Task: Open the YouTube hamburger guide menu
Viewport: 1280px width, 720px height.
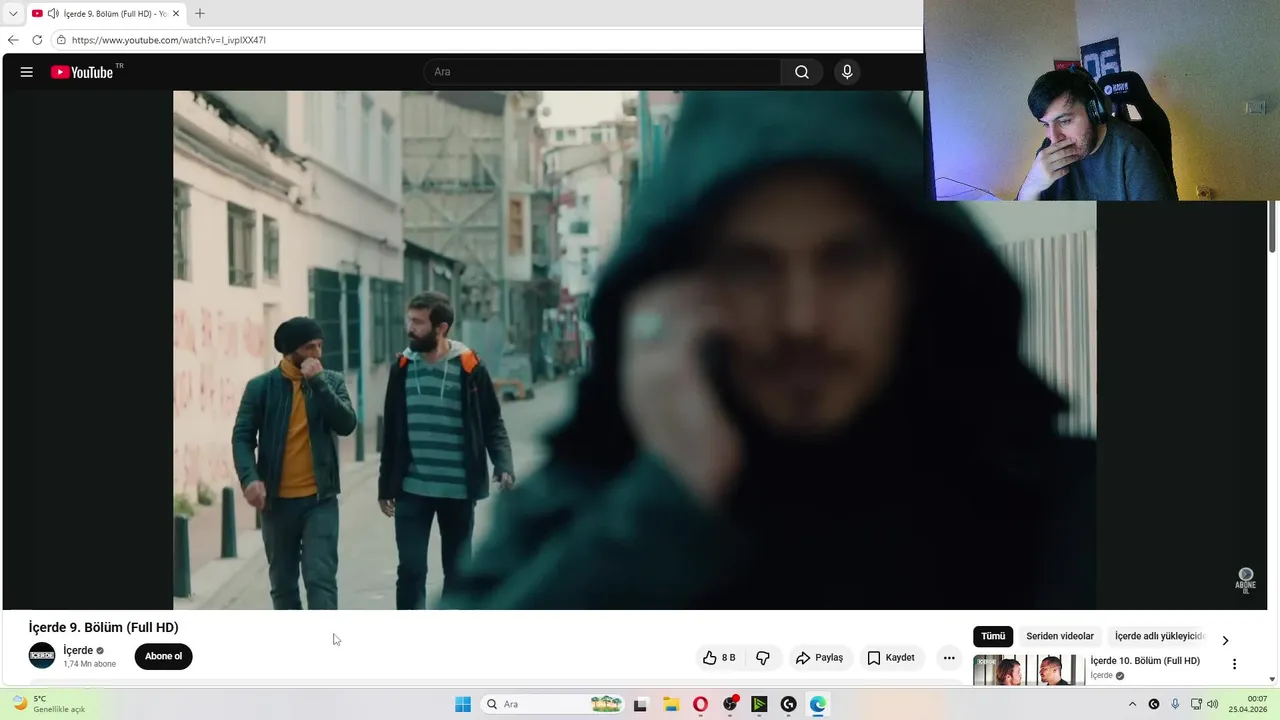Action: (27, 72)
